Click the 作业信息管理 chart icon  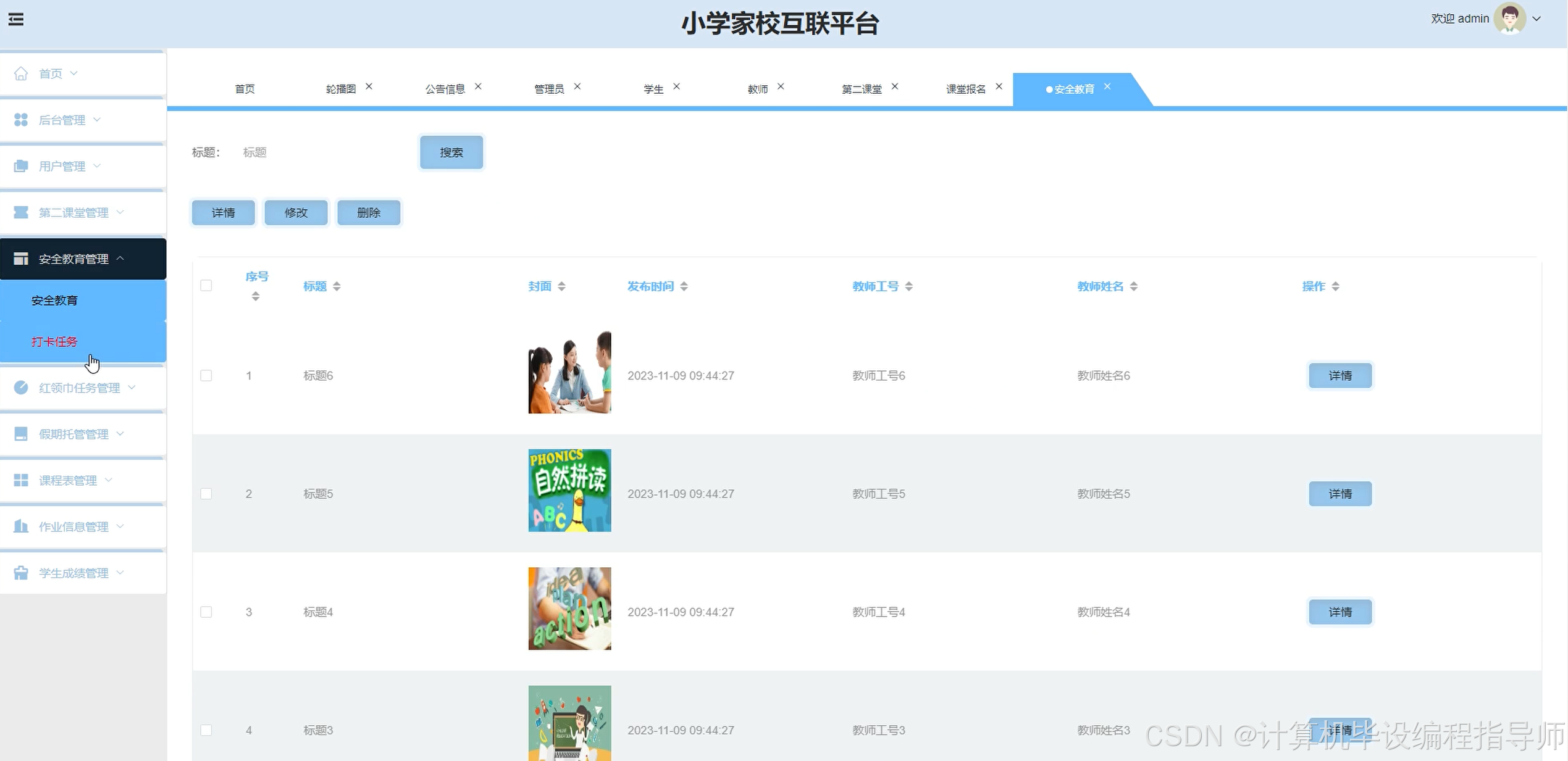click(21, 526)
